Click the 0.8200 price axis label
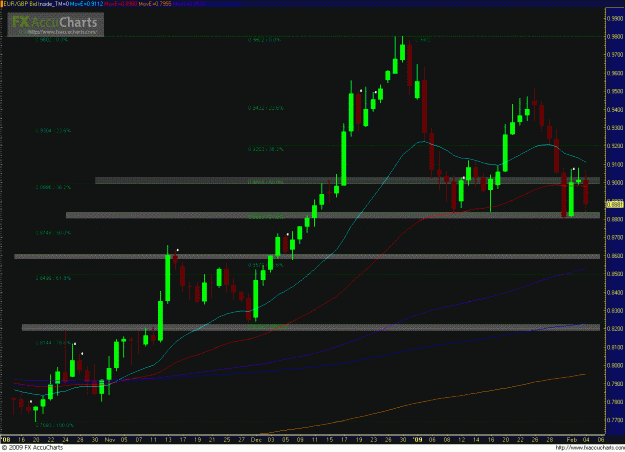625x452 pixels. pos(616,328)
